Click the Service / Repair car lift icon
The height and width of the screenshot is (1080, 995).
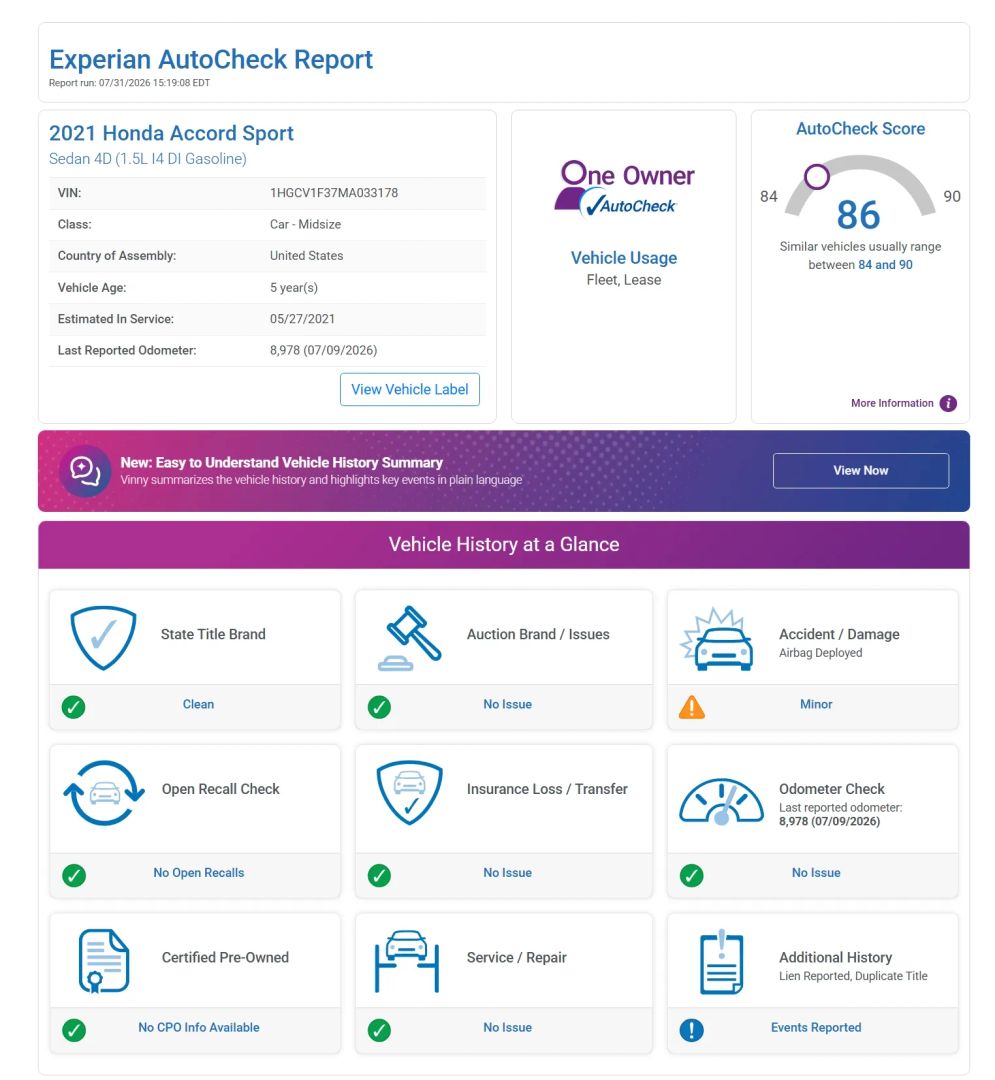coord(407,962)
